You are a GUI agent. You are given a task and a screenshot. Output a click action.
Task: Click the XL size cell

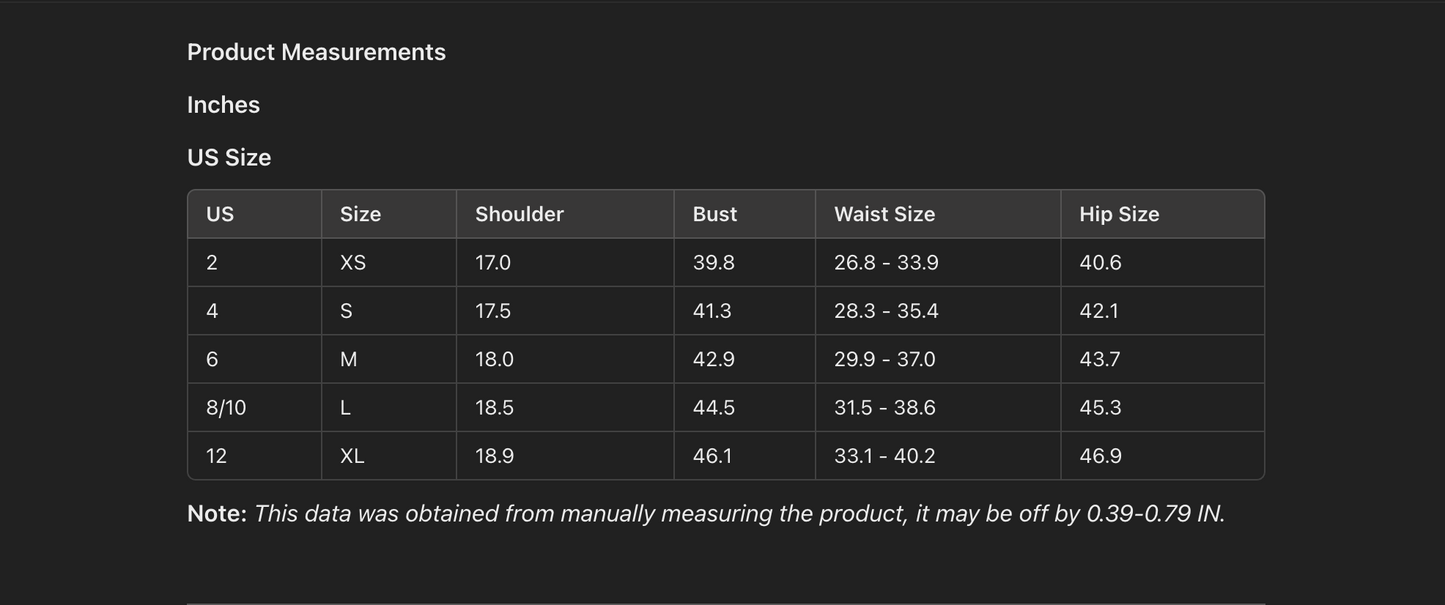[352, 456]
